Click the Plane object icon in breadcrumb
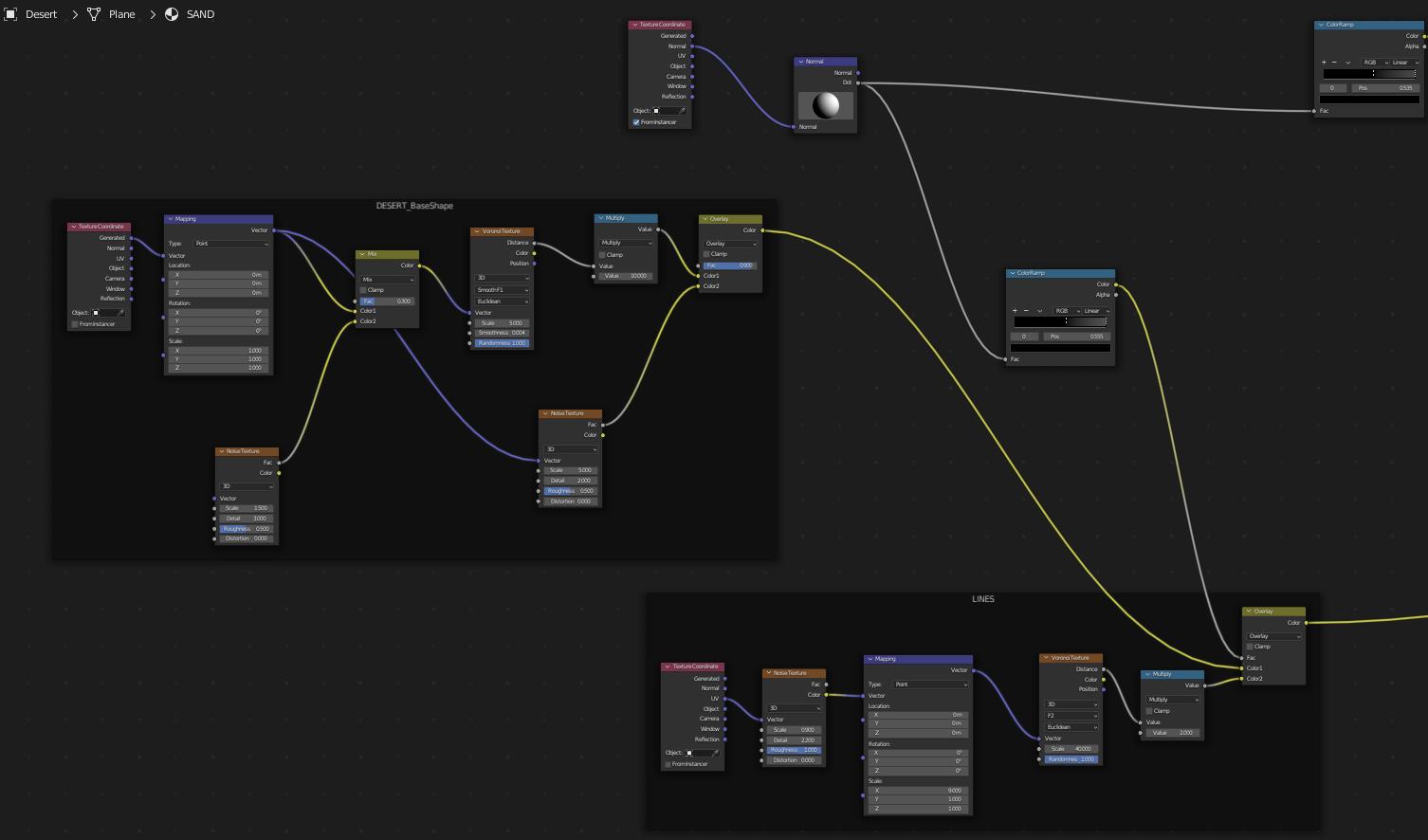This screenshot has height=840, width=1428. point(94,14)
